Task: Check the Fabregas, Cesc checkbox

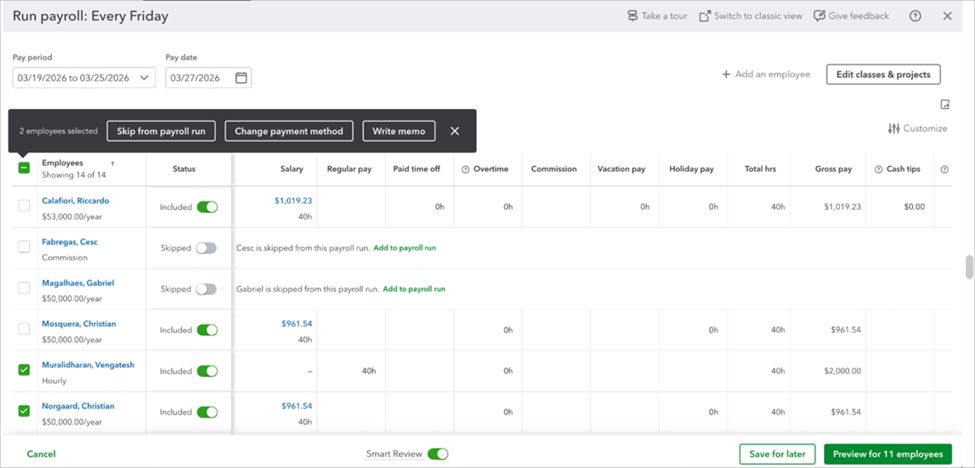Action: coord(24,247)
